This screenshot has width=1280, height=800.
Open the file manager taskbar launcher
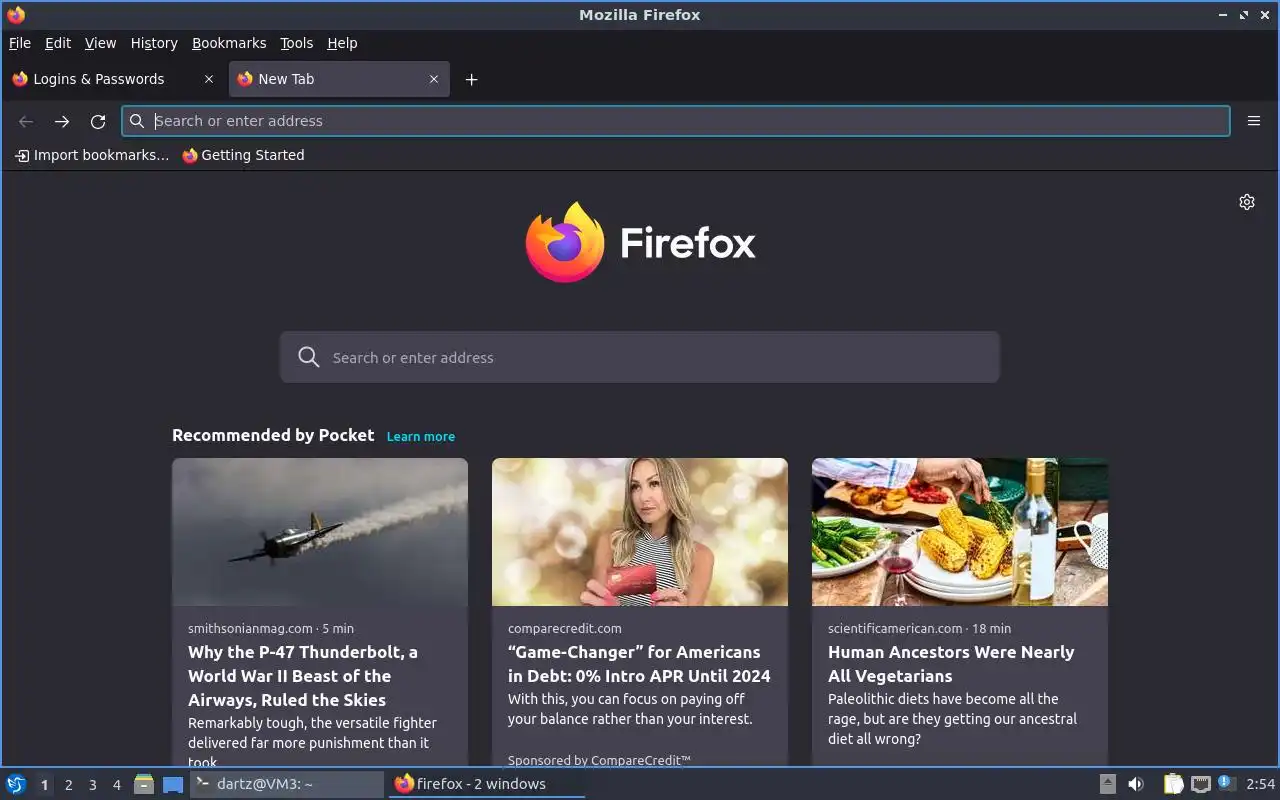pos(144,784)
